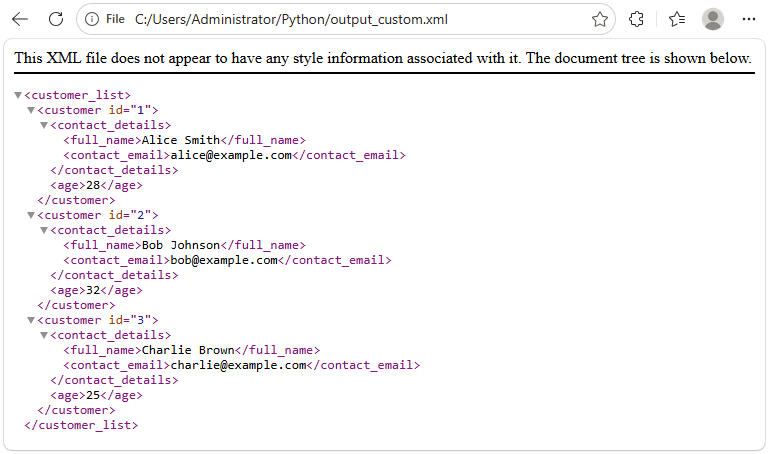Viewport: 769px width, 454px height.
Task: Reload the page with the refresh icon
Action: pyautogui.click(x=56, y=19)
